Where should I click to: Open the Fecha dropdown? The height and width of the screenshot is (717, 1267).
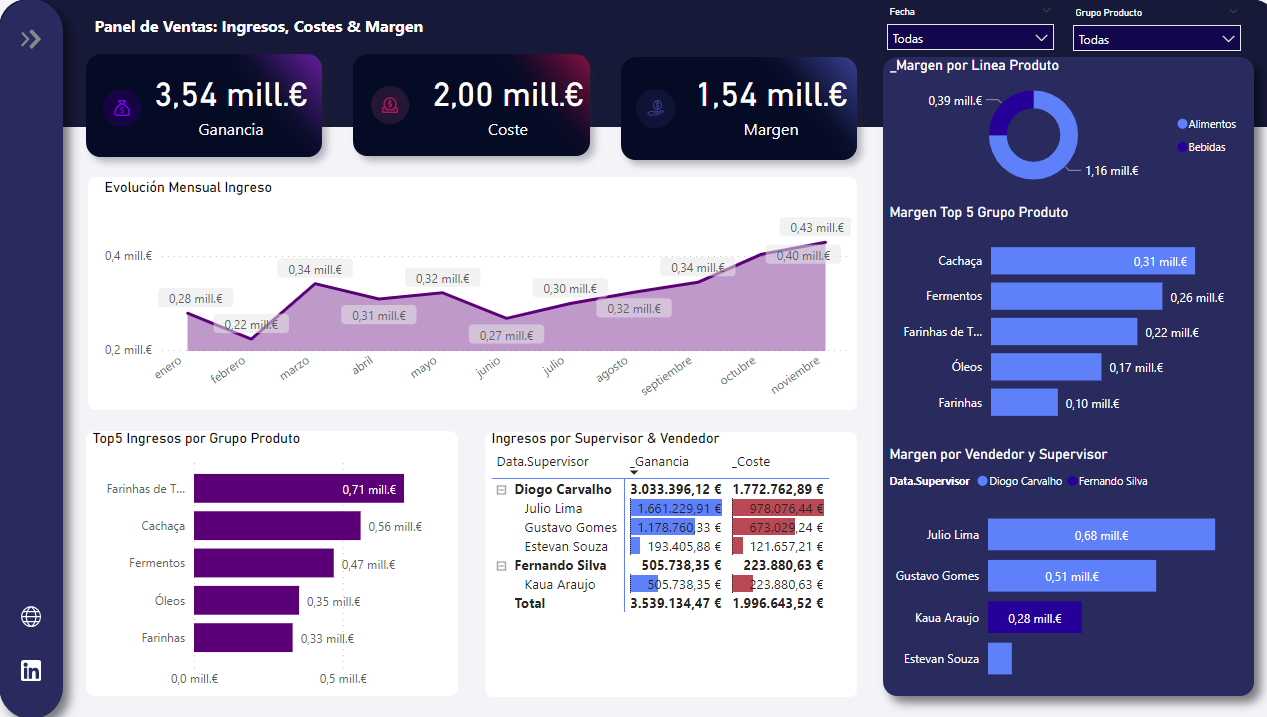[x=969, y=38]
